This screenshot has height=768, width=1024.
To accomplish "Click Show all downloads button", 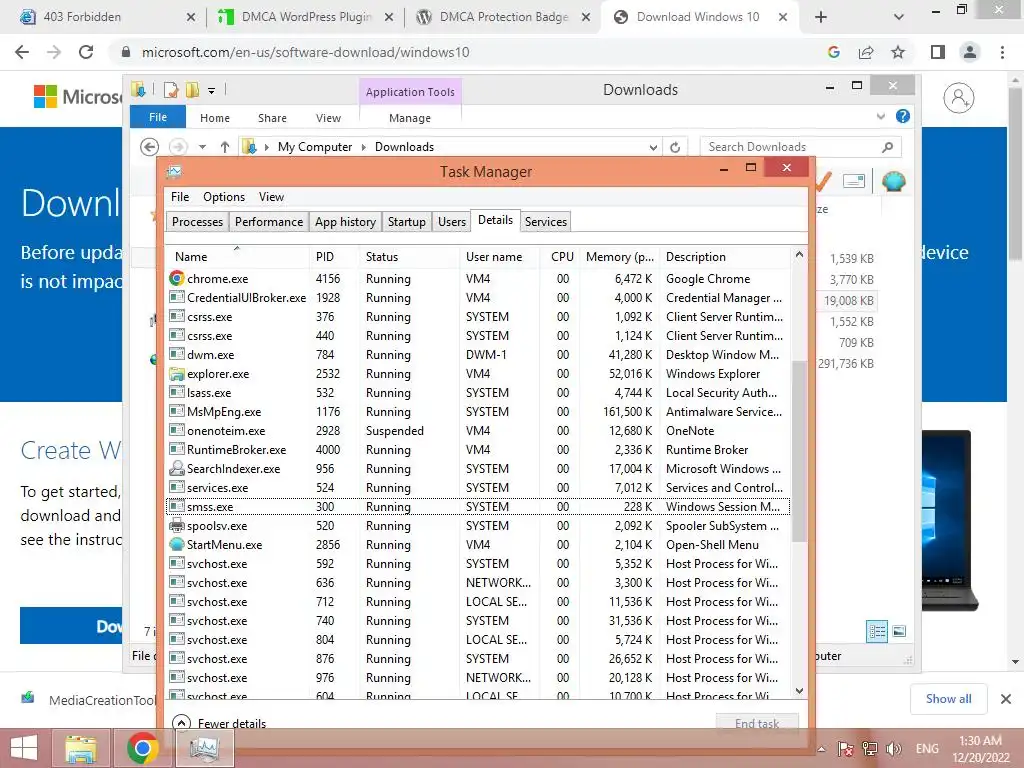I will click(x=948, y=699).
